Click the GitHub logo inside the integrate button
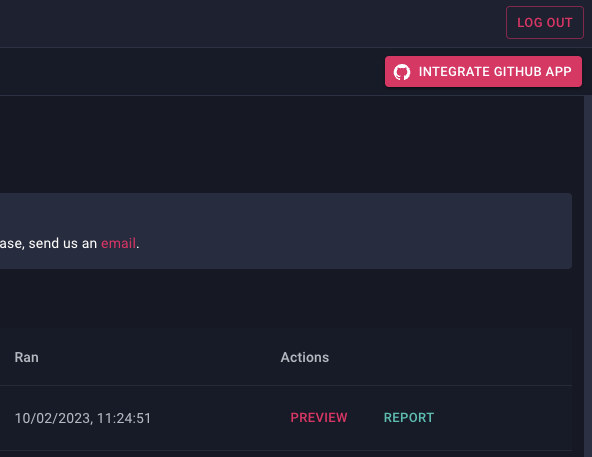Viewport: 592px width, 457px height. [402, 72]
